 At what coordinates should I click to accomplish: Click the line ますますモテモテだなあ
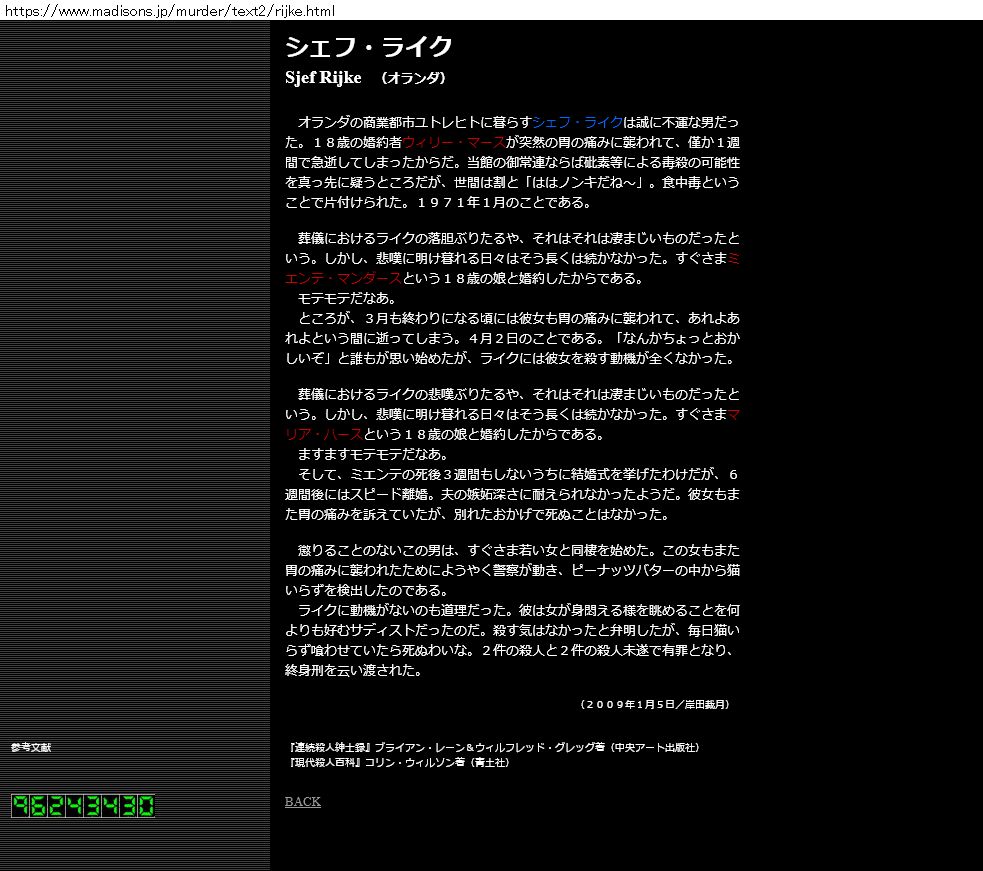pos(359,454)
